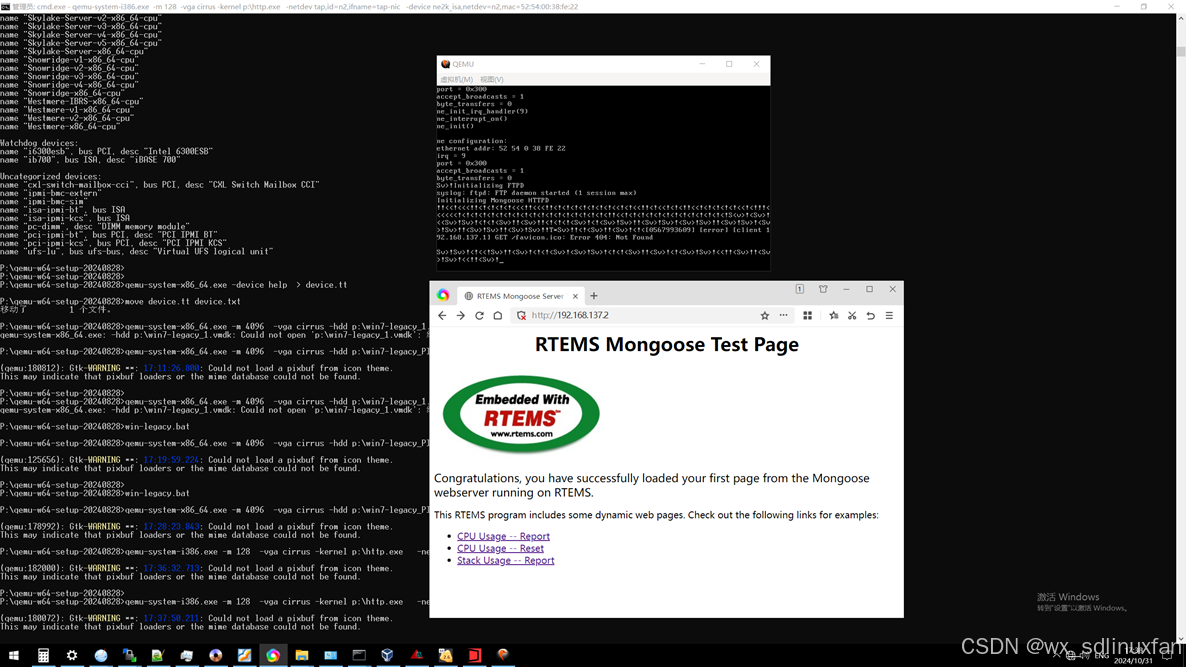Click the skin shirt icon in browser title bar
1186x667 pixels.
click(x=823, y=289)
